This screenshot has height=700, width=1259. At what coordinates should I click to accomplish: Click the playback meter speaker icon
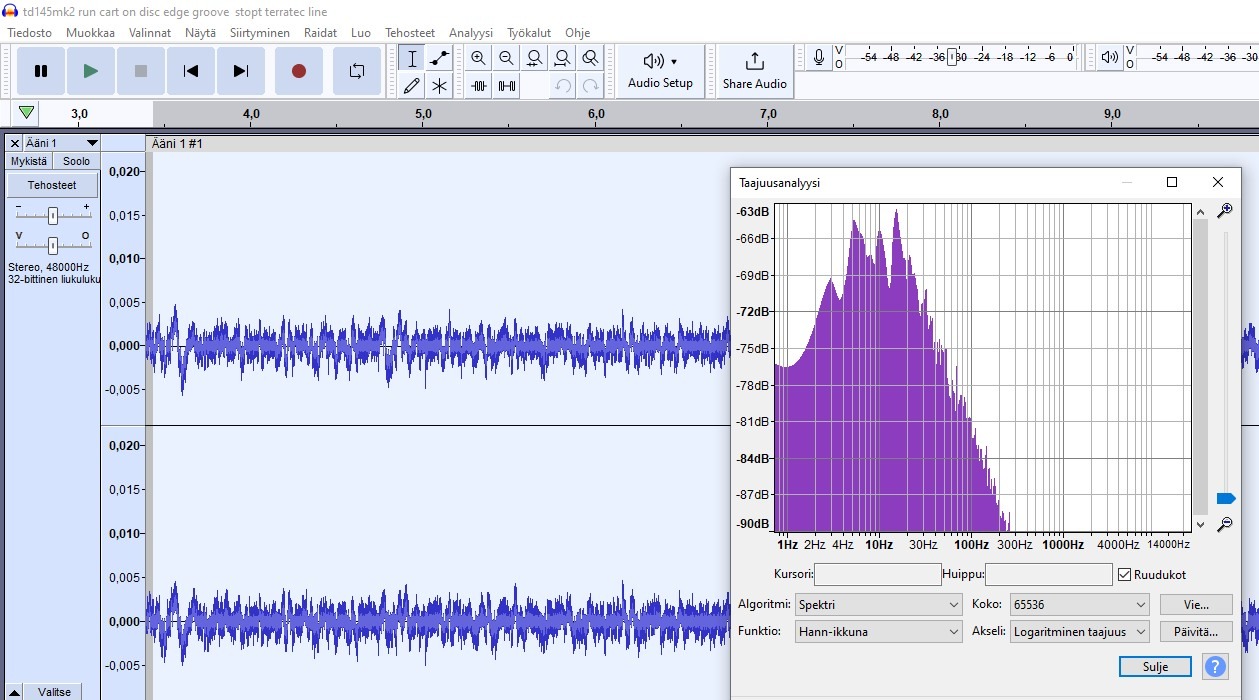[x=1110, y=58]
